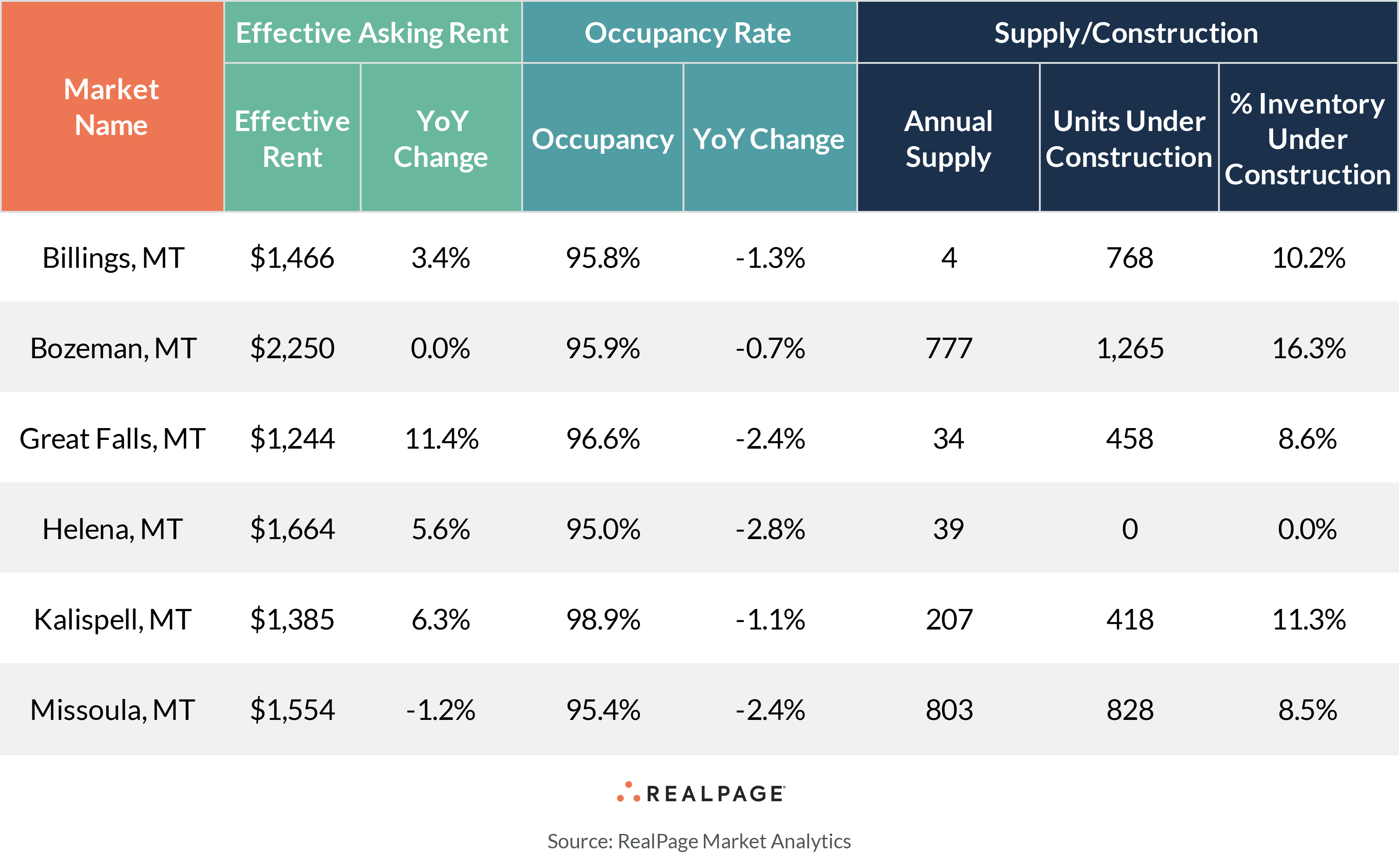Click the RealPage Market Analytics source text

699,841
